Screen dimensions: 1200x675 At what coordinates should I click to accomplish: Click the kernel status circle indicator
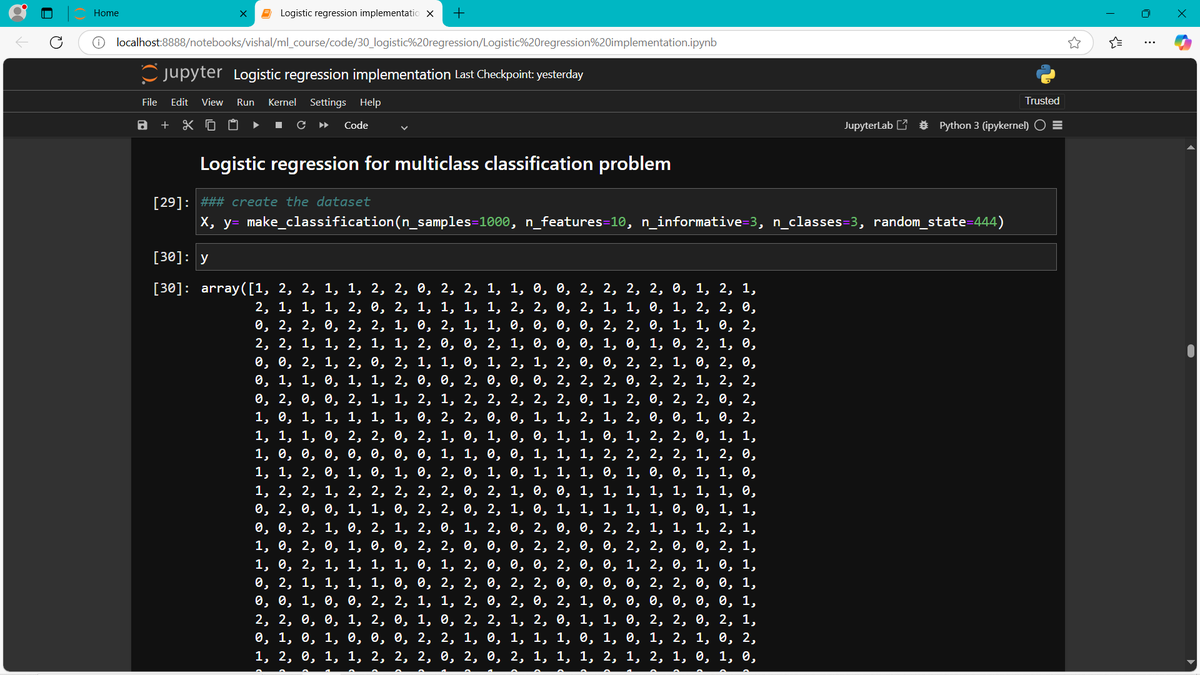click(1041, 125)
